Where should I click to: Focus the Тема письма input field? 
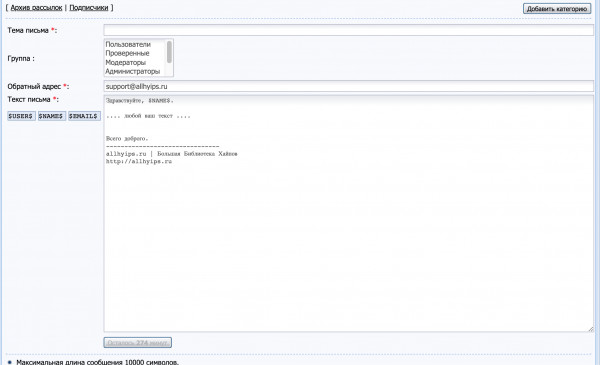[348, 30]
